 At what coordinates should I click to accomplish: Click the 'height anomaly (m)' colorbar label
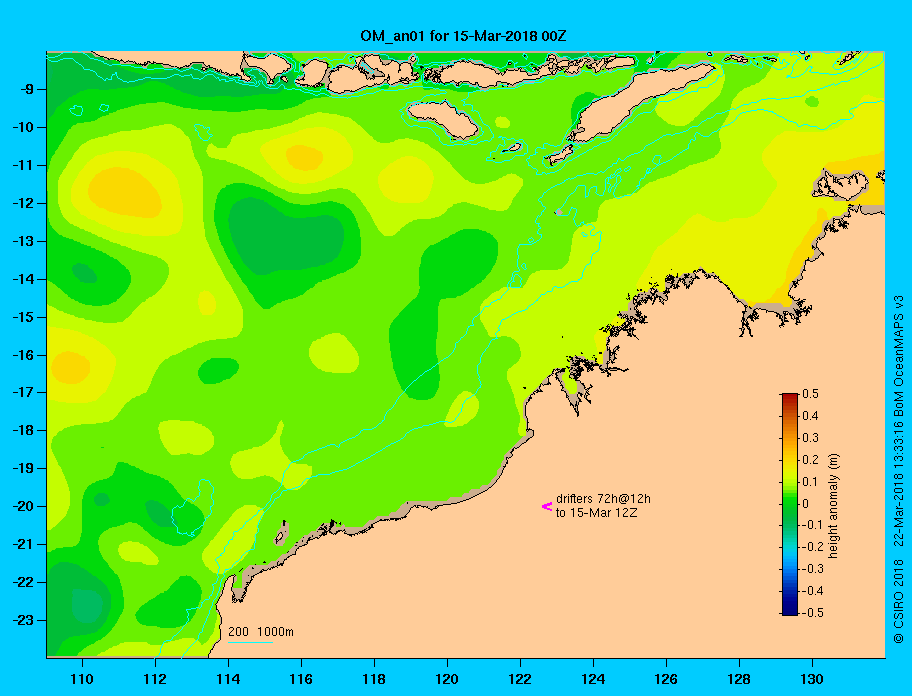833,505
